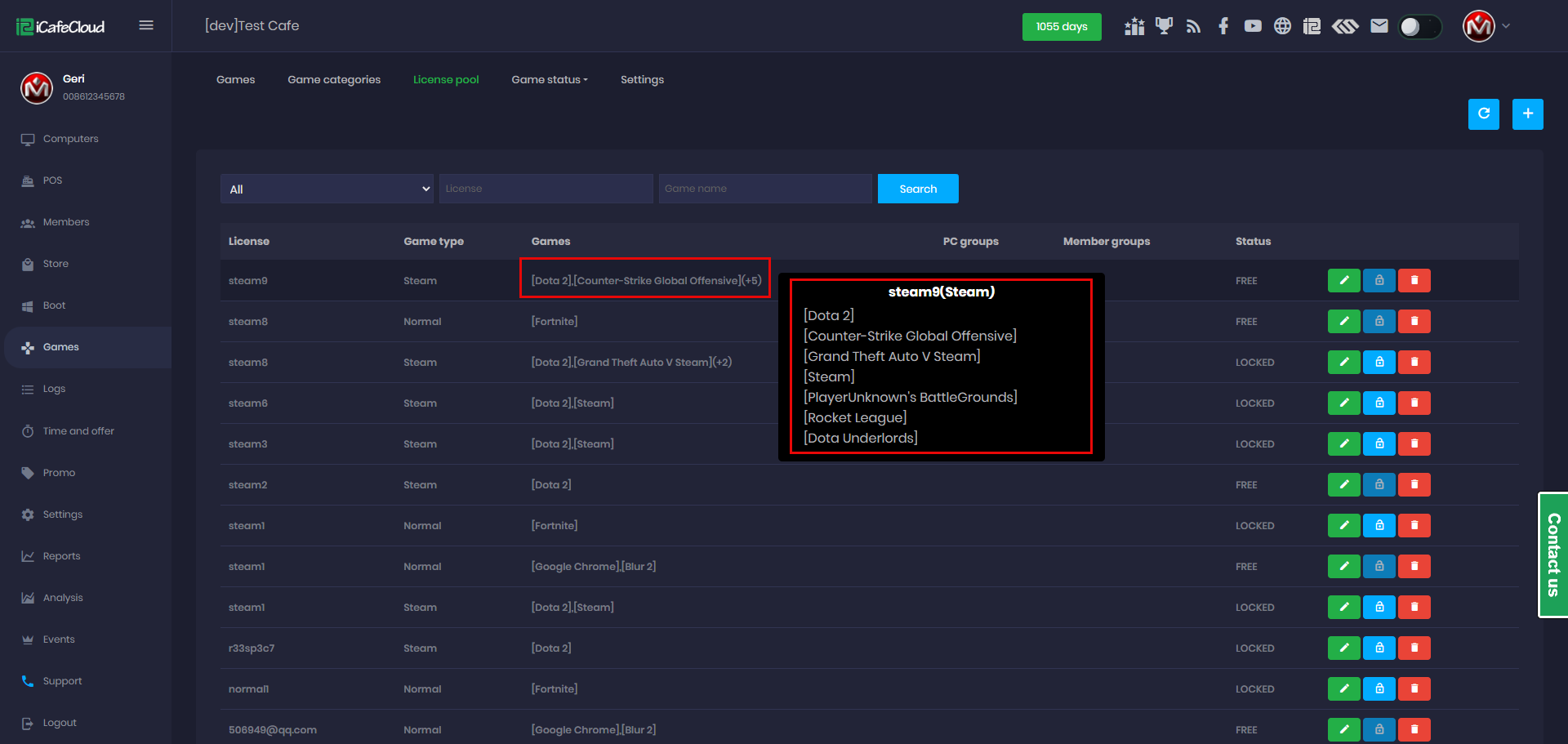The image size is (1568, 744).
Task: Click the edit pencil icon for steam9
Action: (1343, 280)
